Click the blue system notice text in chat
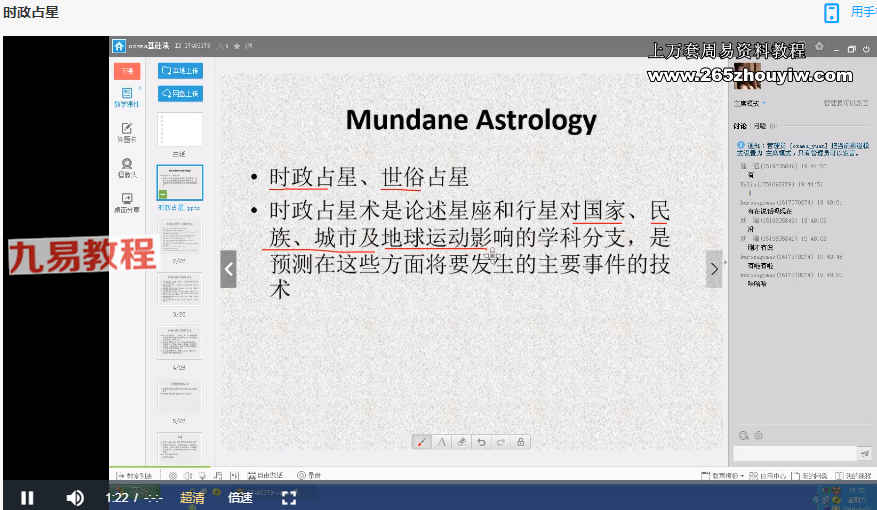Screen dimensions: 877x510 pos(803,149)
